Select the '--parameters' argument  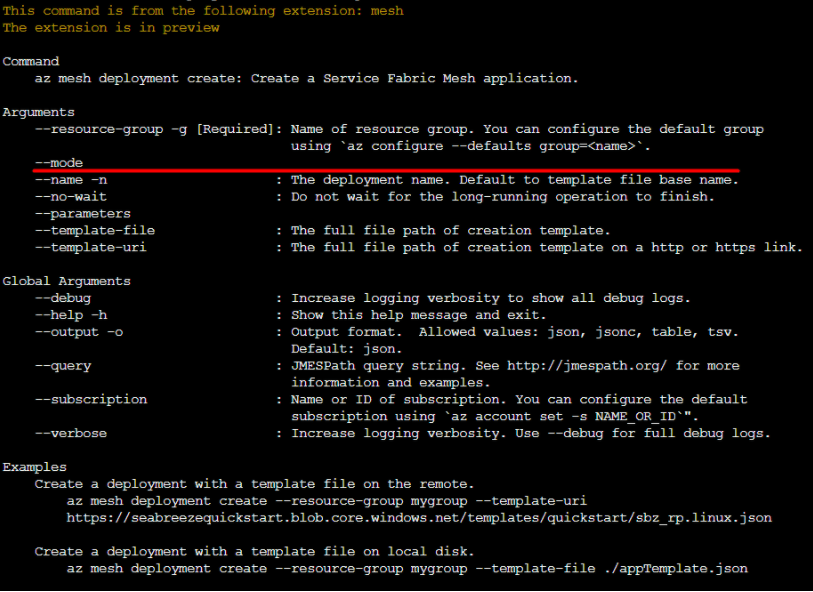point(82,214)
